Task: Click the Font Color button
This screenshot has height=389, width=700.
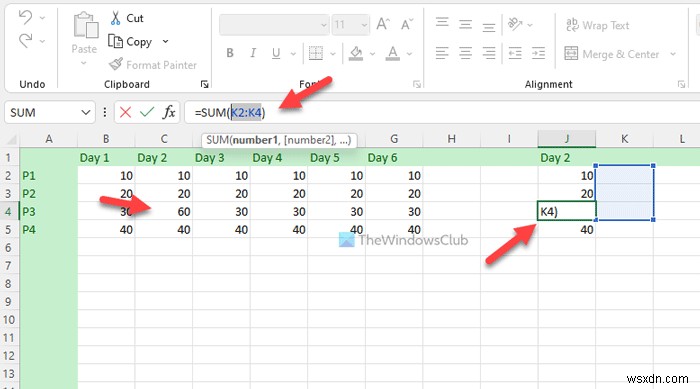Action: click(x=393, y=53)
